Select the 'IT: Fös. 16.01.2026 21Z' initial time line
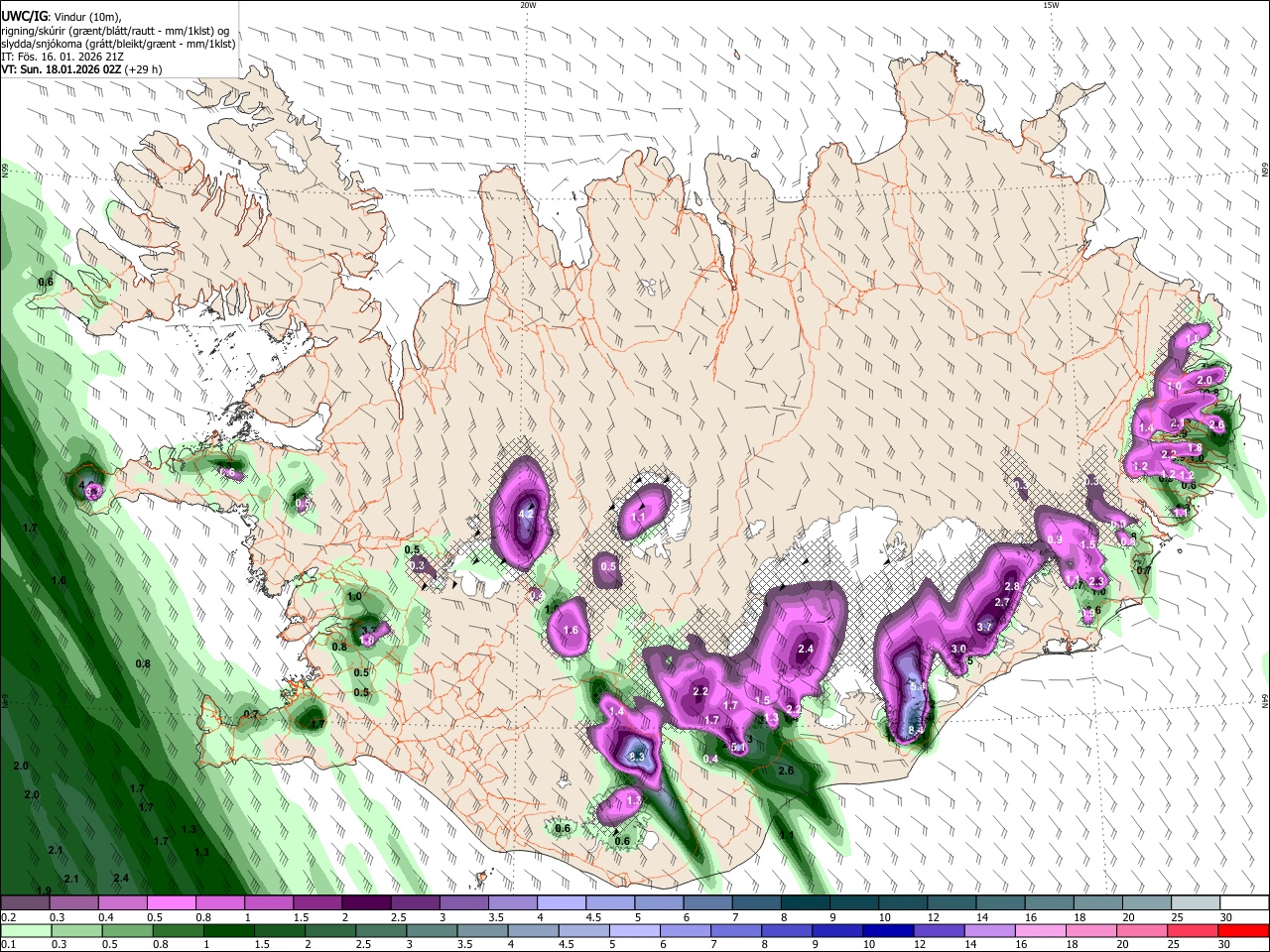Screen dimensions: 1270x952 pos(62,57)
